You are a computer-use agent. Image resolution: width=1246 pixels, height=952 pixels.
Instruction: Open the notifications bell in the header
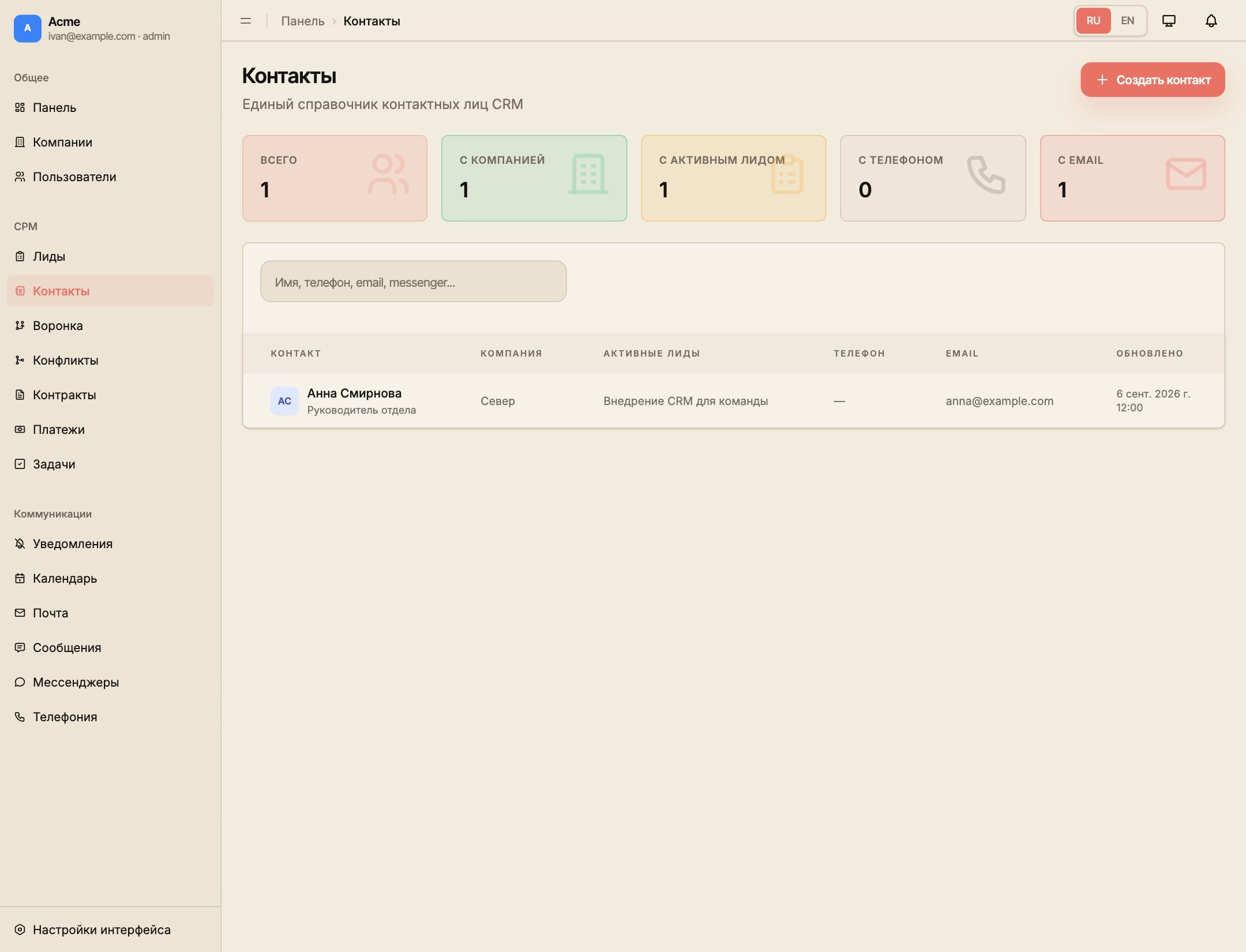click(x=1211, y=21)
